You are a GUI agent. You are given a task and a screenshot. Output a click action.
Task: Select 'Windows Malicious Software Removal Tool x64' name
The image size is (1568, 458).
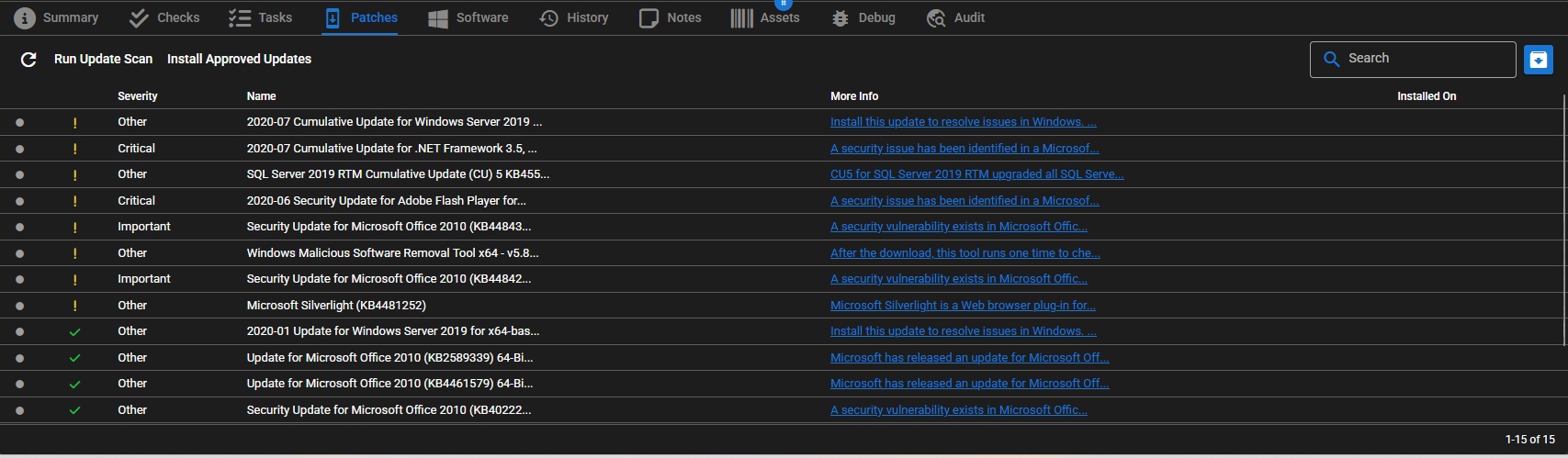tap(392, 253)
